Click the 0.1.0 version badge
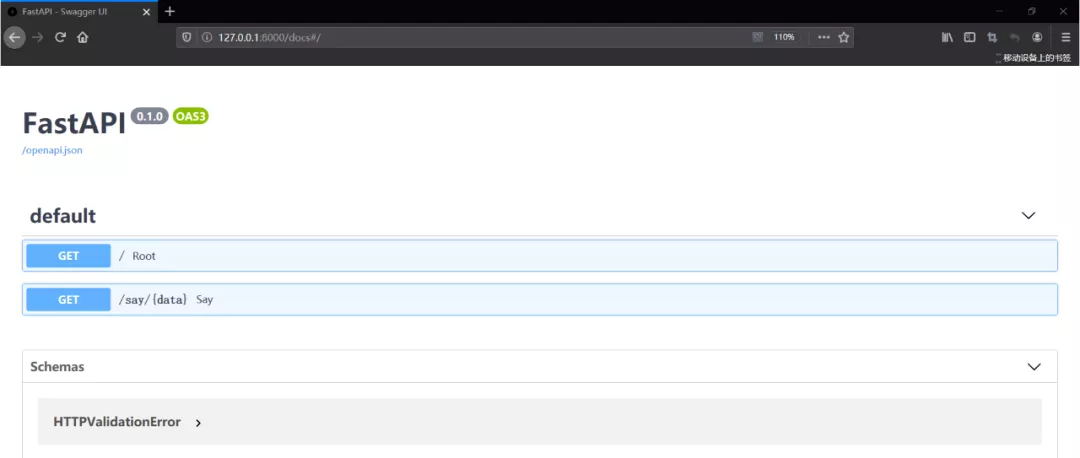This screenshot has height=458, width=1080. point(149,116)
